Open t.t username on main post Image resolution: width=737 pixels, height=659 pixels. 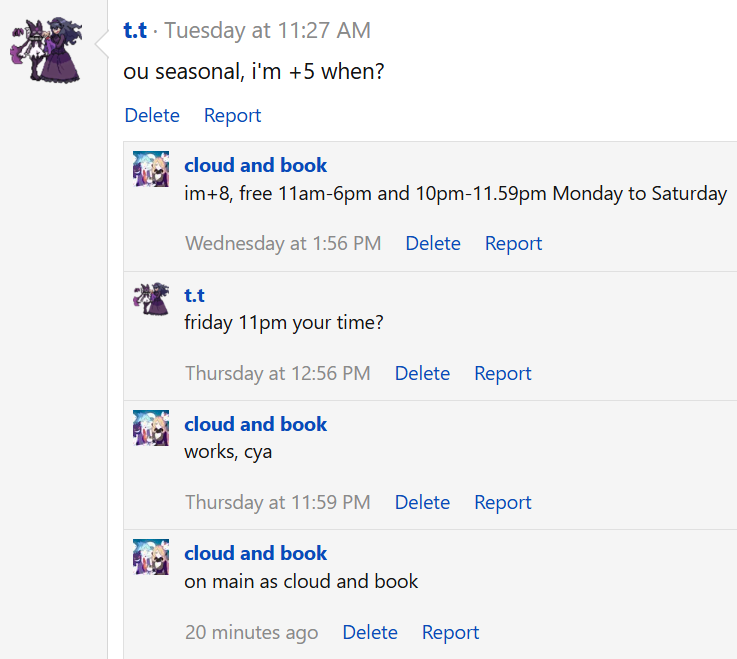click(x=135, y=31)
